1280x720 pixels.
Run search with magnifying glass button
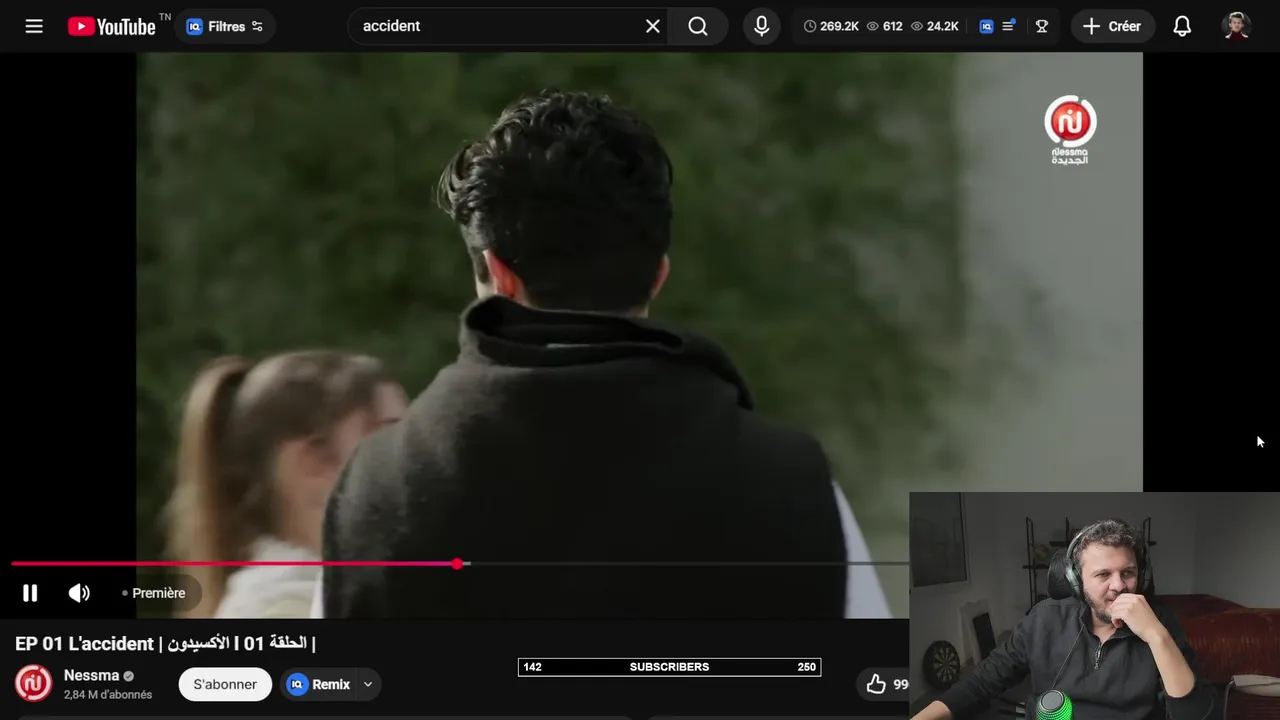[x=698, y=26]
